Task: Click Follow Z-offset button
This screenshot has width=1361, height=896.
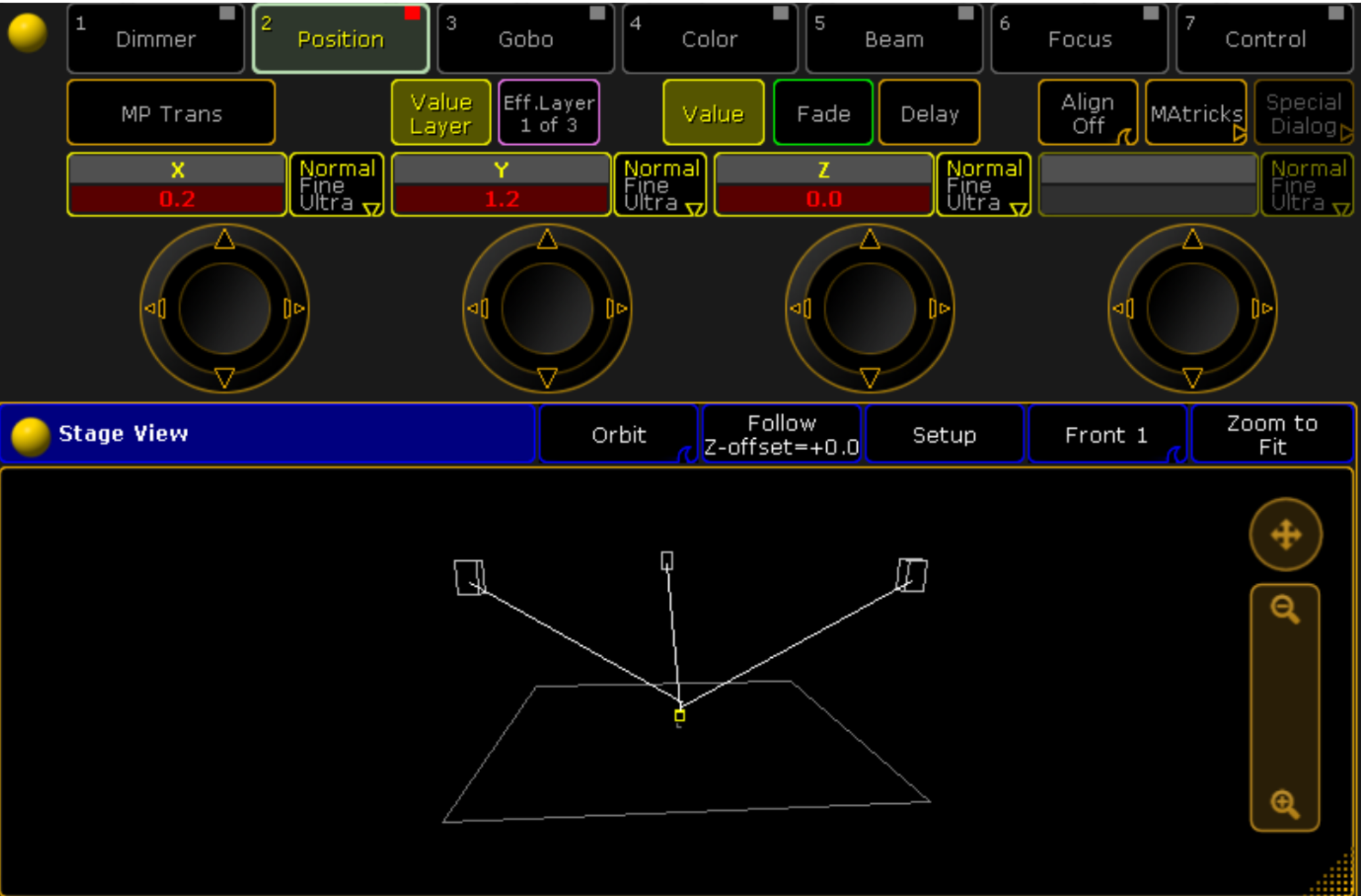Action: click(781, 435)
